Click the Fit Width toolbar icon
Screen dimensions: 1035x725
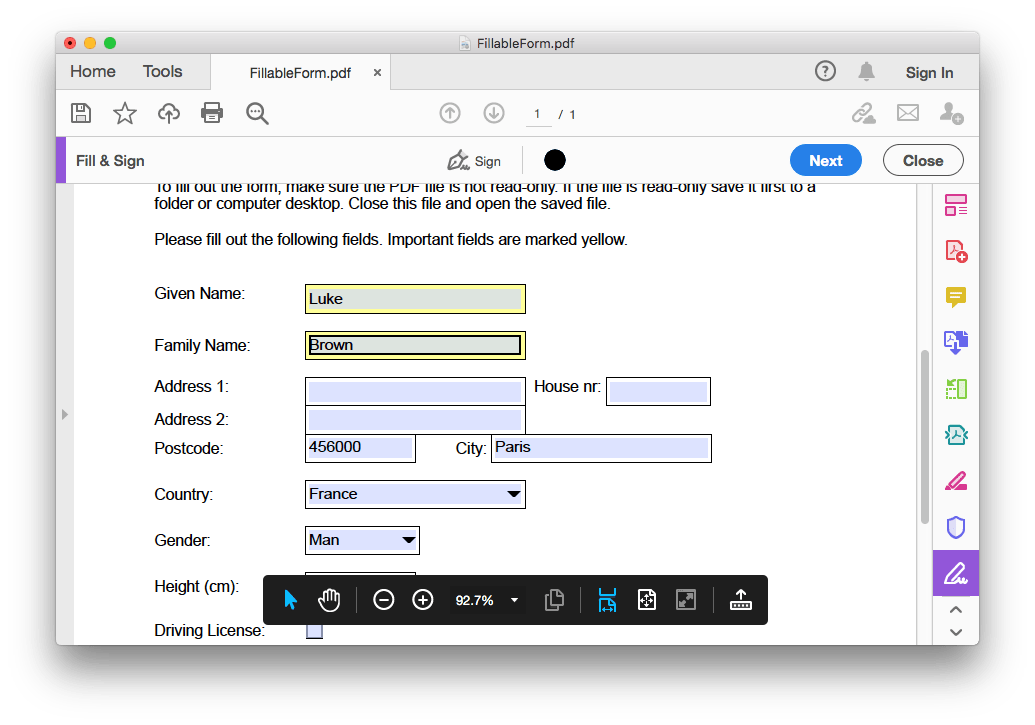607,599
